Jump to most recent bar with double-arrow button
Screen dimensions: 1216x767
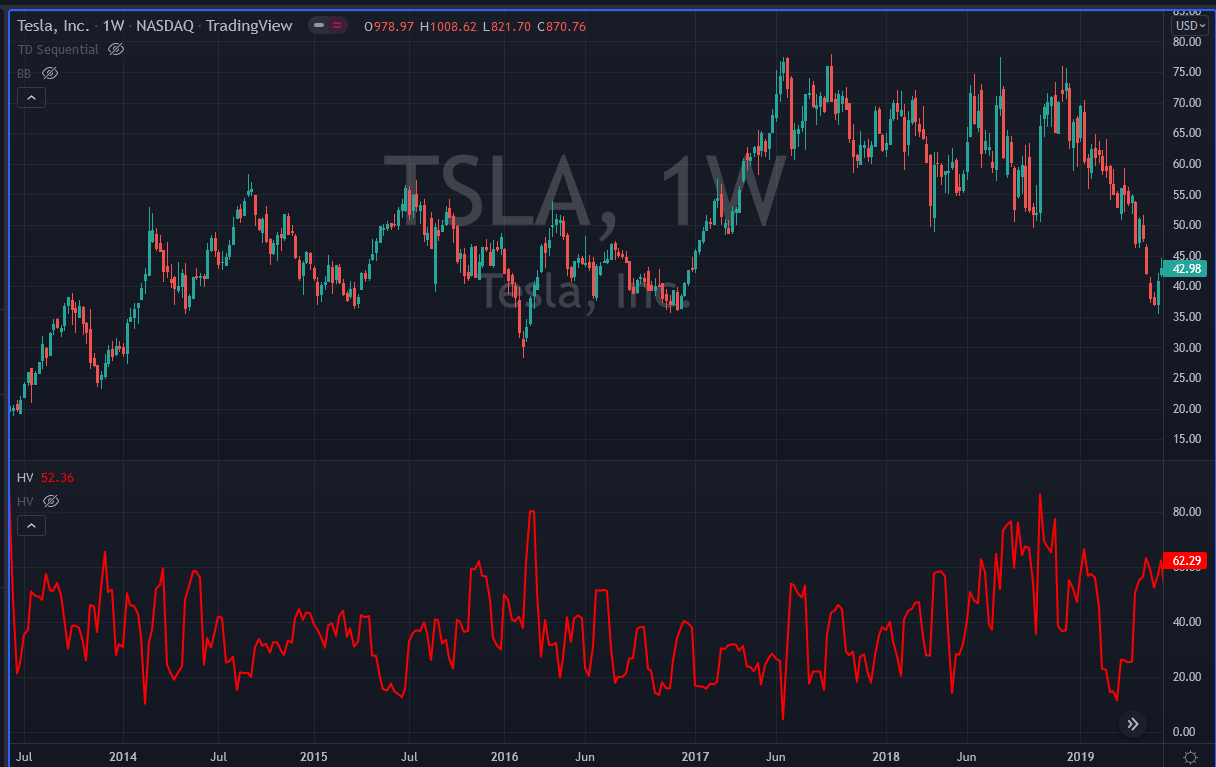(1132, 724)
